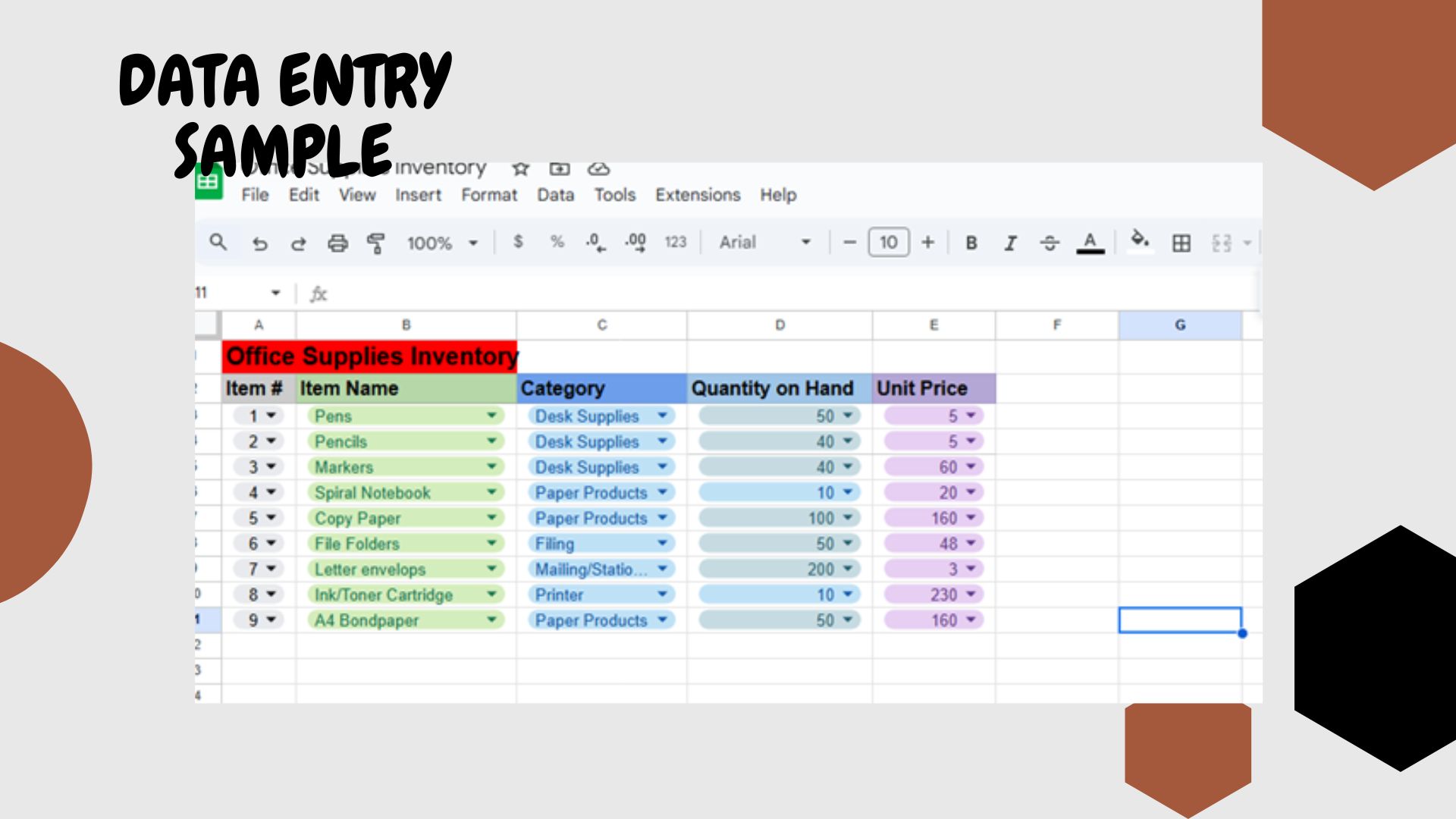Open the Format menu
This screenshot has width=1456, height=819.
coord(489,195)
